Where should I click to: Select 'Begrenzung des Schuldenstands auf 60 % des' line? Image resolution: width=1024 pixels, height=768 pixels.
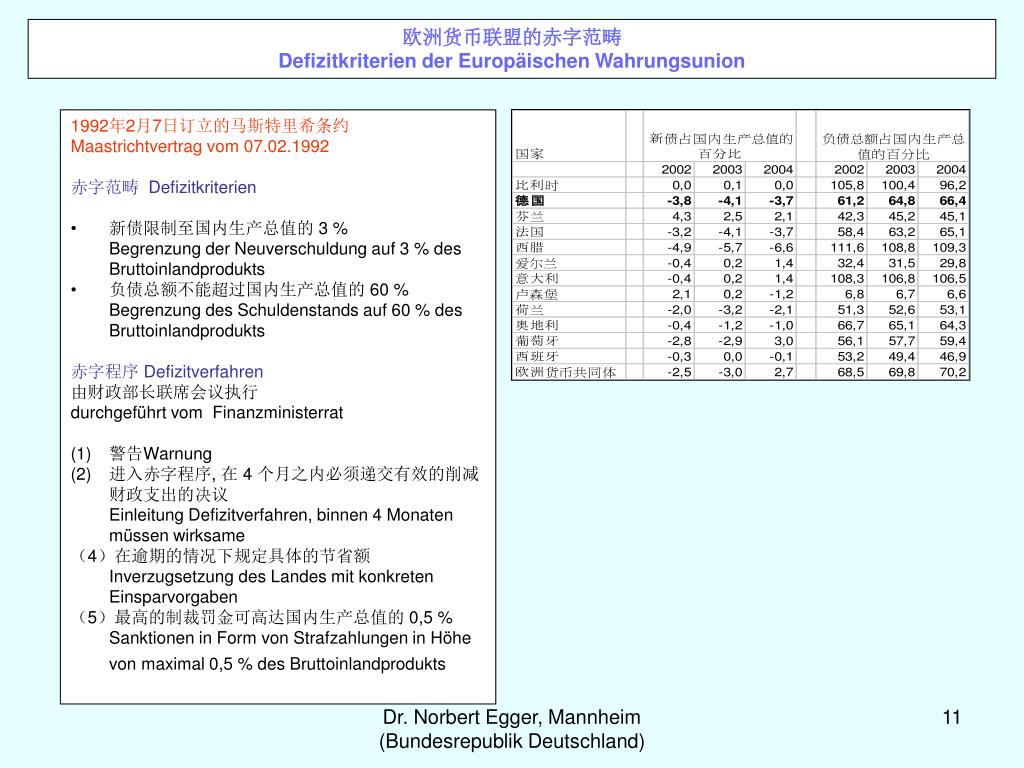pyautogui.click(x=285, y=310)
